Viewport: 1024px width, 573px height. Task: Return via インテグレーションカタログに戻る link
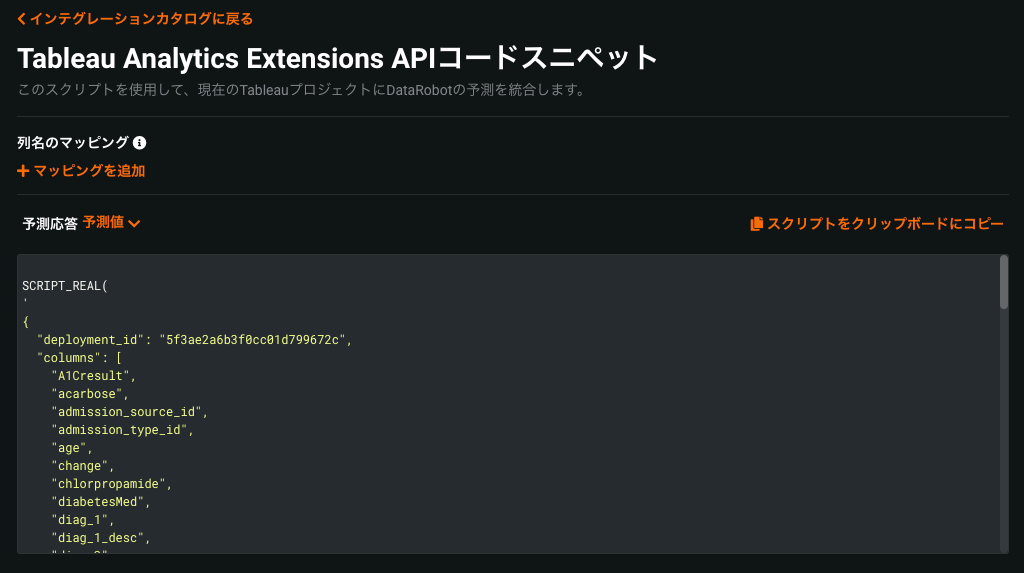pyautogui.click(x=140, y=19)
